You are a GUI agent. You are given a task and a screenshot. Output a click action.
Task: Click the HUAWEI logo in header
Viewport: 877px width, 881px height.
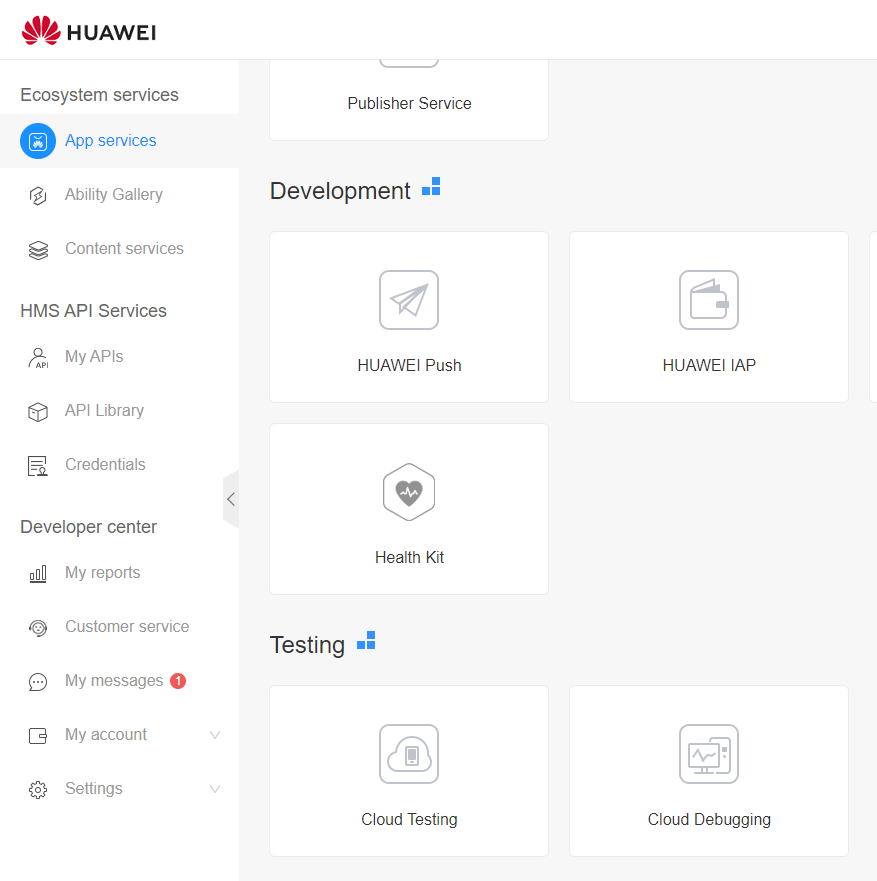pos(89,31)
